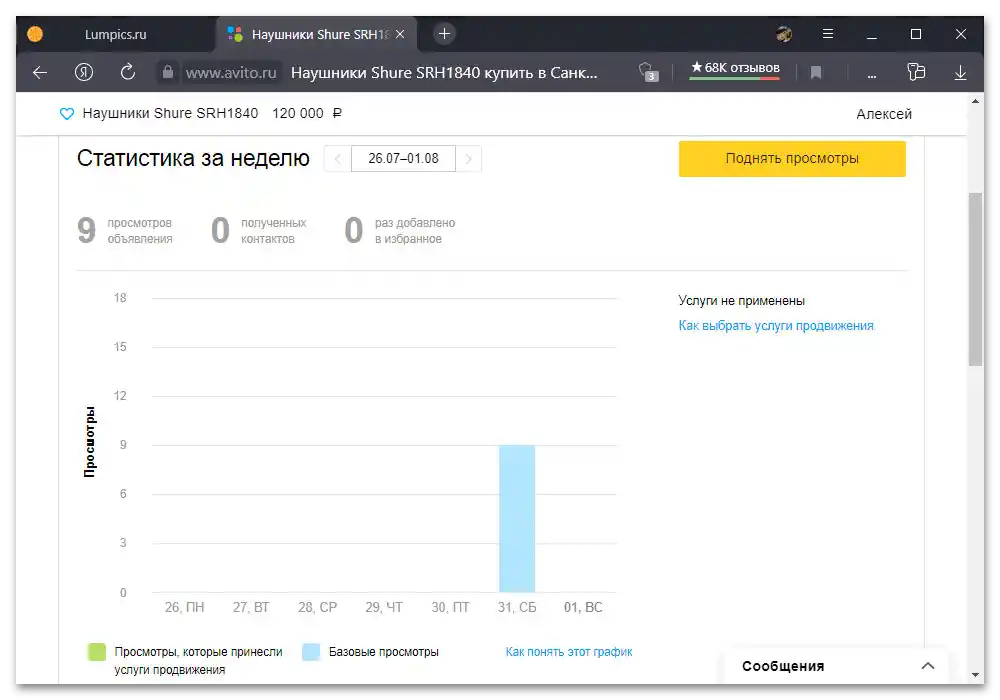Open the browser extensions panel icon
The image size is (1000, 700).
point(916,72)
